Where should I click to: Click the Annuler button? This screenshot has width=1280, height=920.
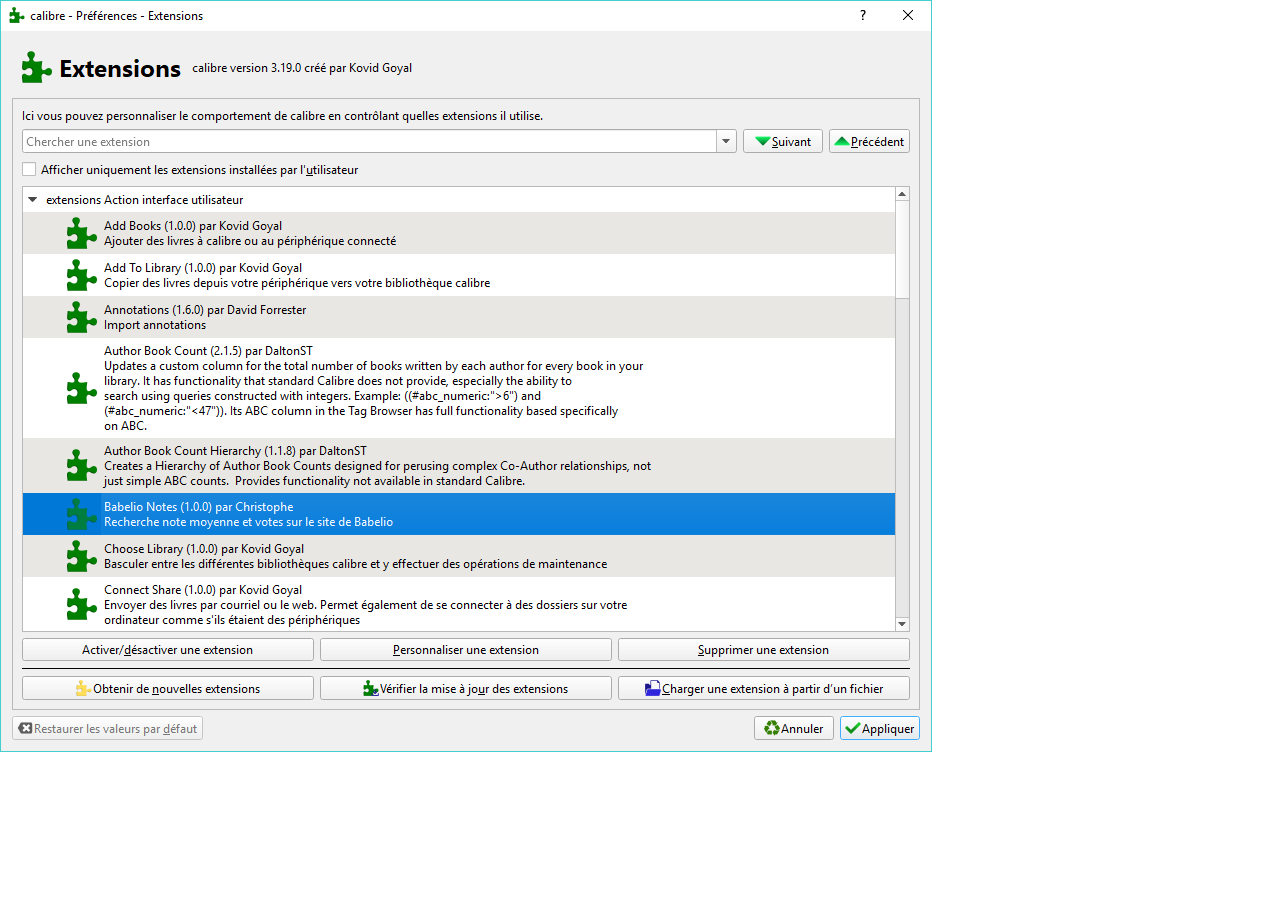point(794,728)
